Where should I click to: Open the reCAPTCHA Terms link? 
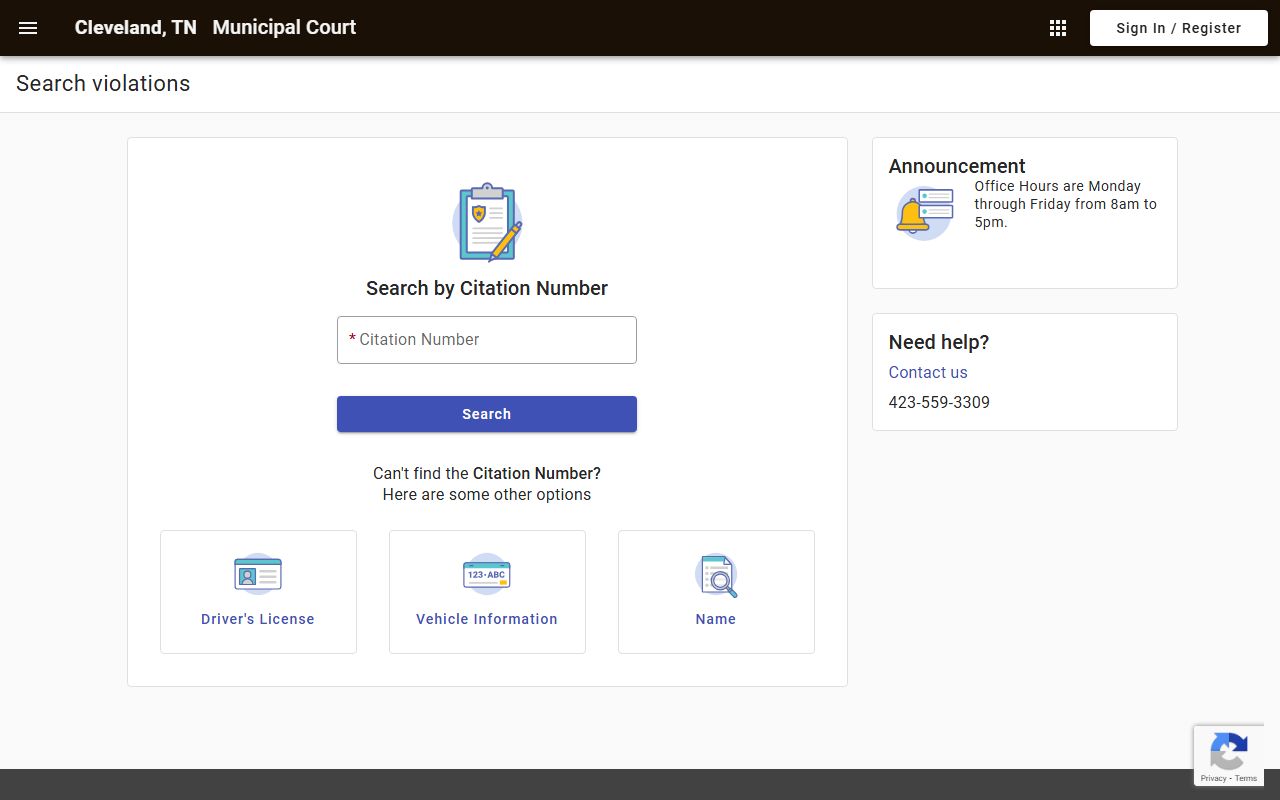pos(1246,778)
